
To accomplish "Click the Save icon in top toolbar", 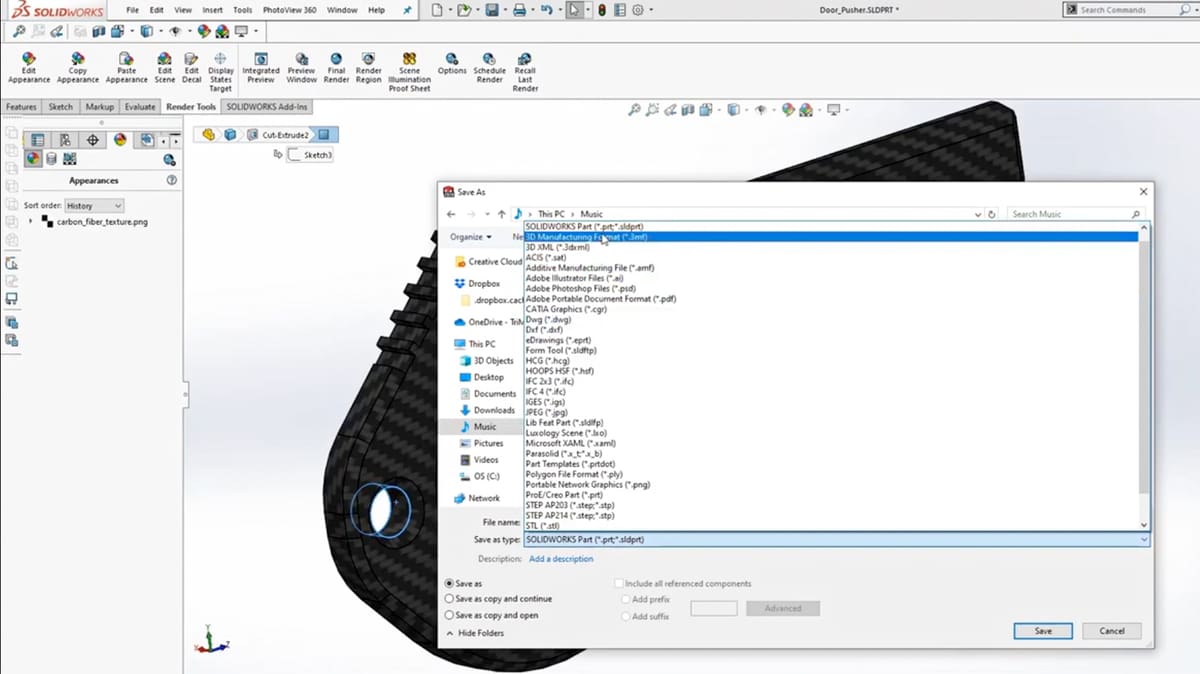I will pyautogui.click(x=491, y=10).
